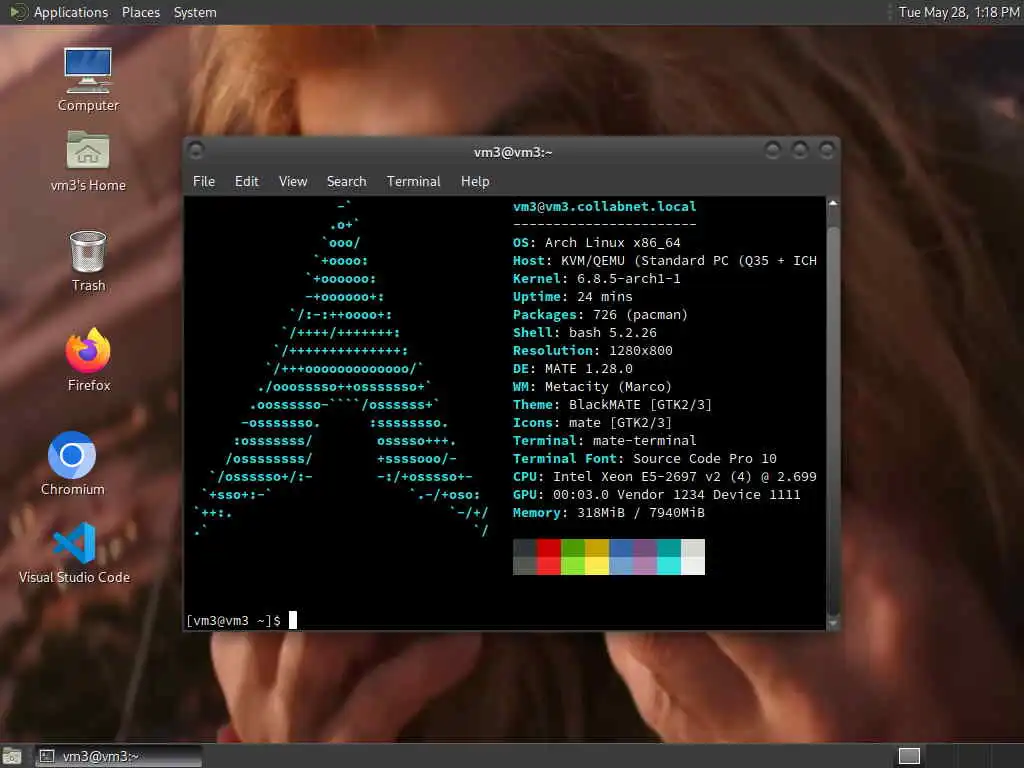
Task: Open the System menu
Action: pyautogui.click(x=195, y=12)
